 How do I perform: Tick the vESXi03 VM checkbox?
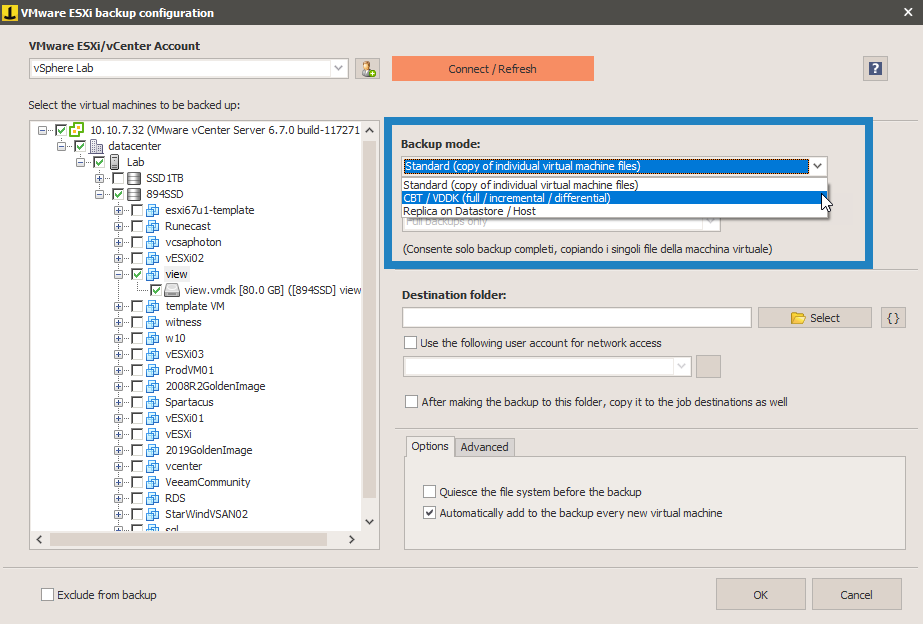coord(137,354)
